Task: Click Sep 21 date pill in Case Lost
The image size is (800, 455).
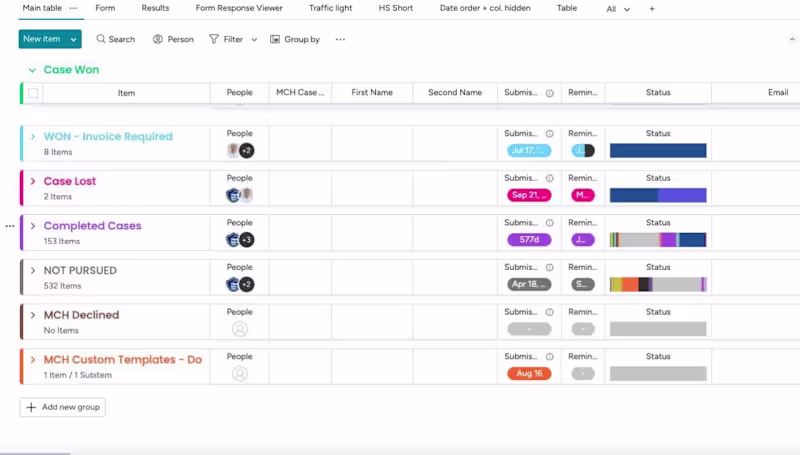Action: tap(529, 195)
